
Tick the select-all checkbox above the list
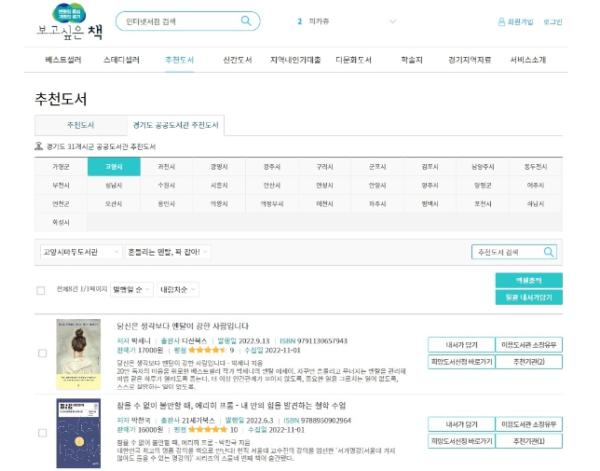41,290
